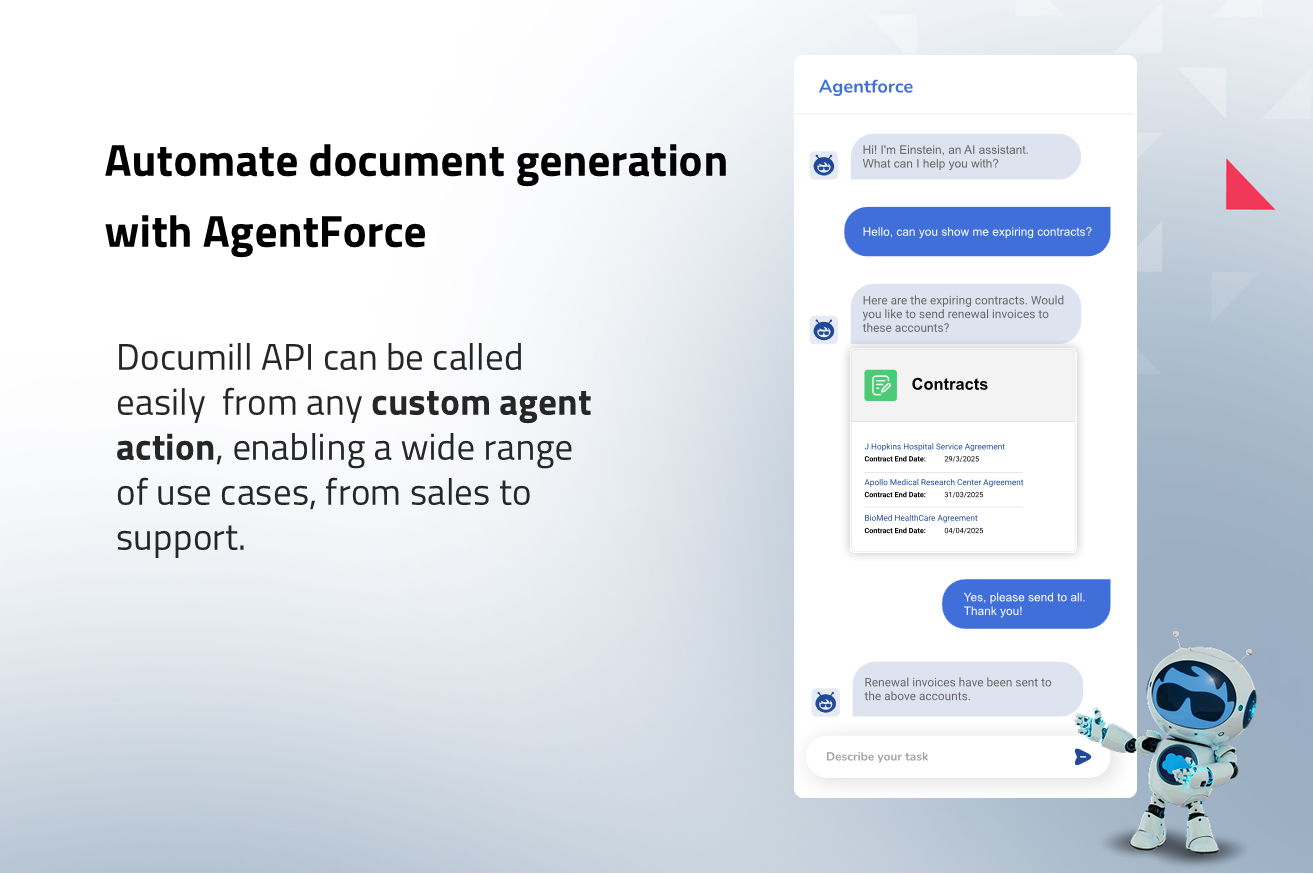Click 'Here are the expiring contracts' message bubble
This screenshot has height=875, width=1313.
[x=966, y=314]
